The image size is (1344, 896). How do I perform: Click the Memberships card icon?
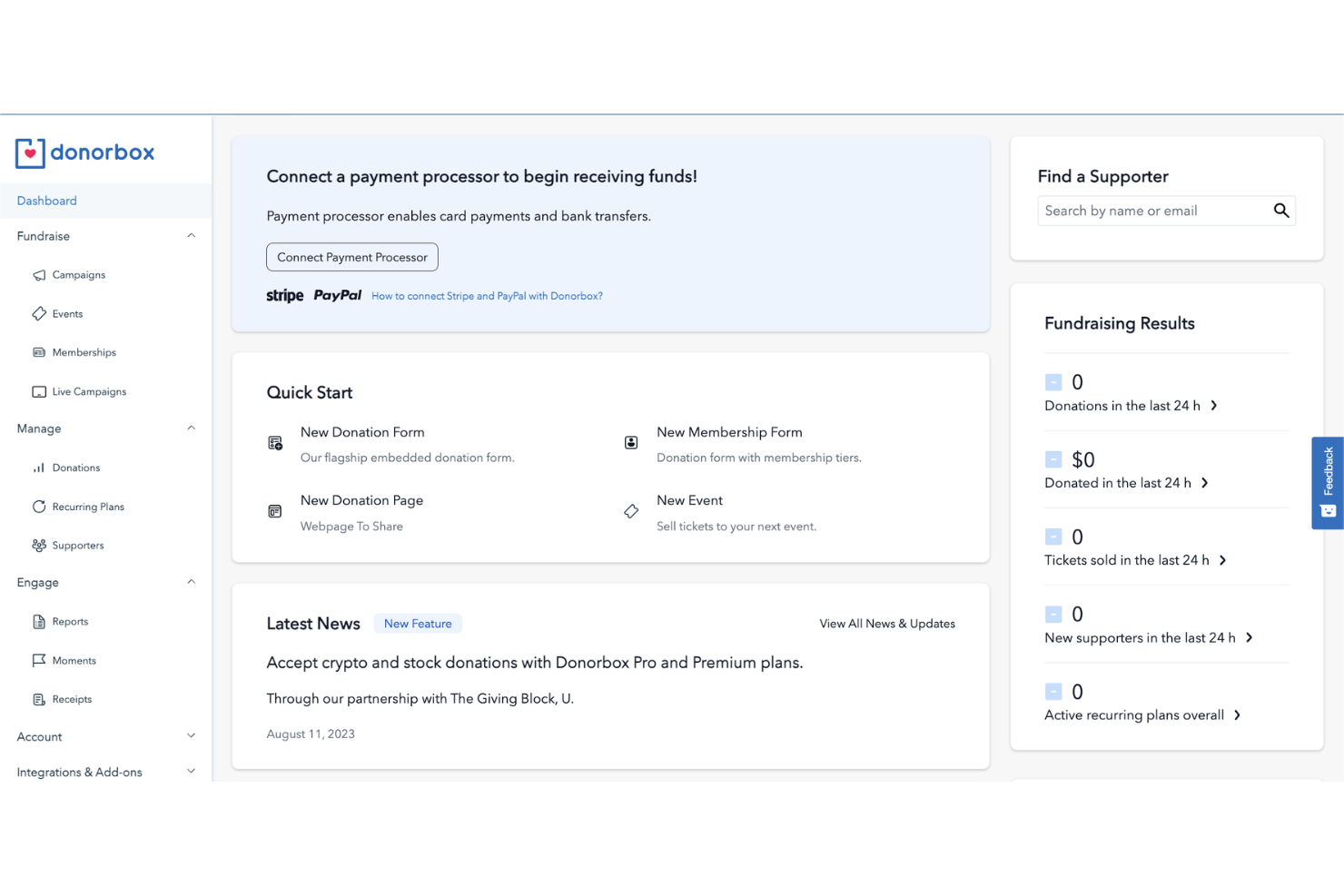point(39,352)
